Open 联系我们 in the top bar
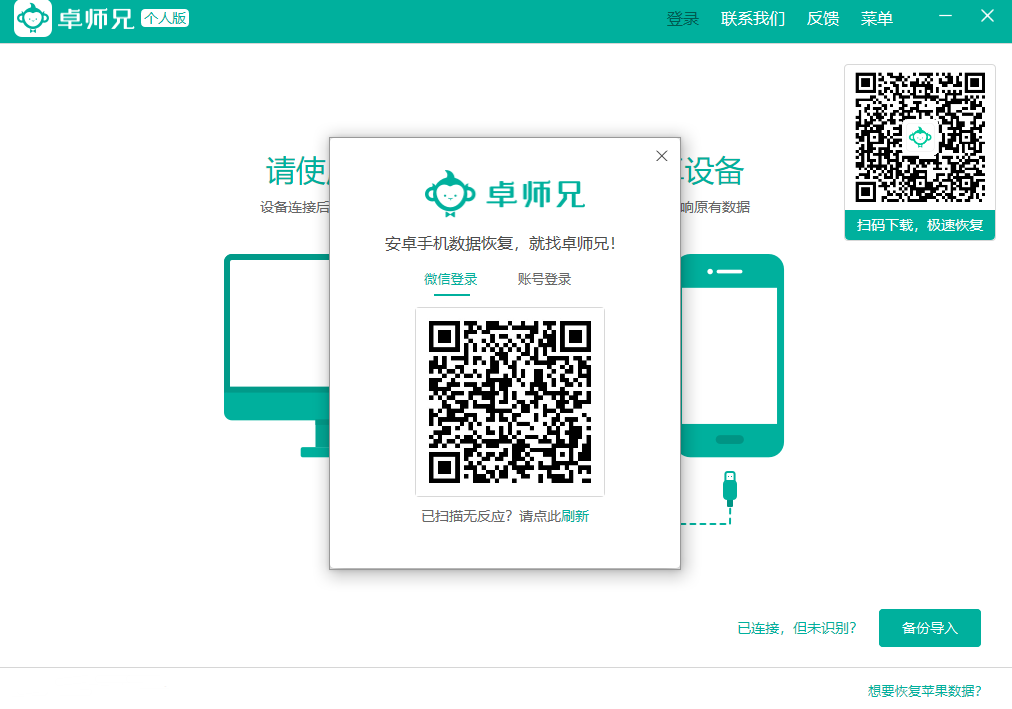This screenshot has width=1012, height=709. [x=753, y=19]
